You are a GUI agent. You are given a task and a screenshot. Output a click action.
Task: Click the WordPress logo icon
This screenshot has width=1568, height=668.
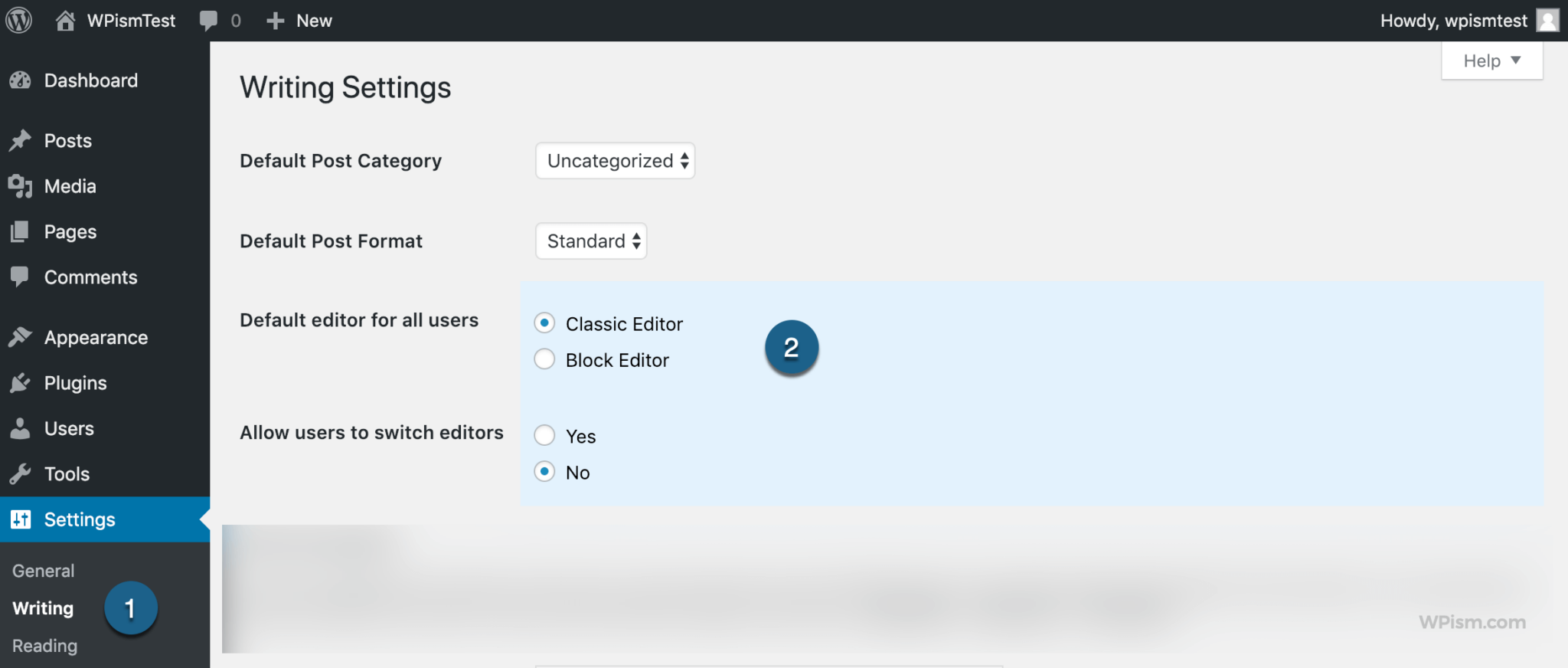click(19, 21)
